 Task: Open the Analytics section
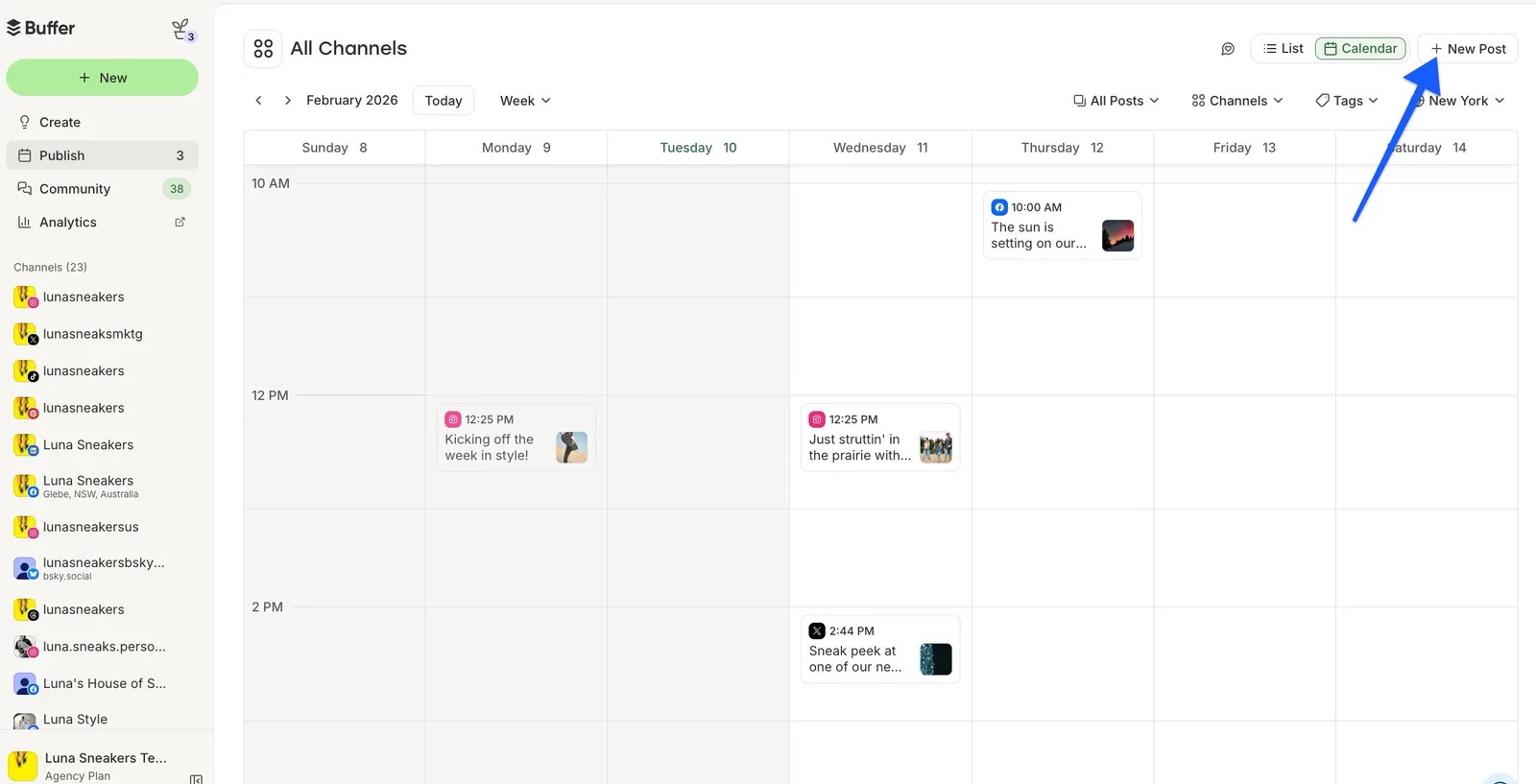pos(102,222)
